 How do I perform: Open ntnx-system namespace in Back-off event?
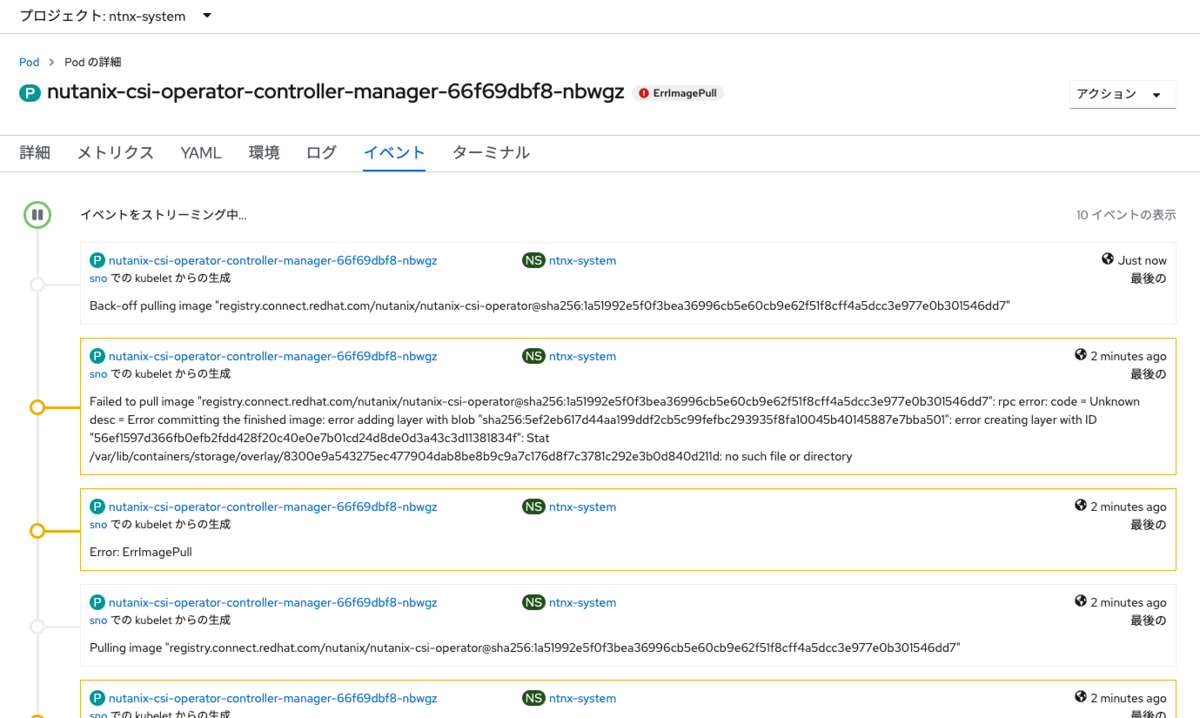pos(582,260)
